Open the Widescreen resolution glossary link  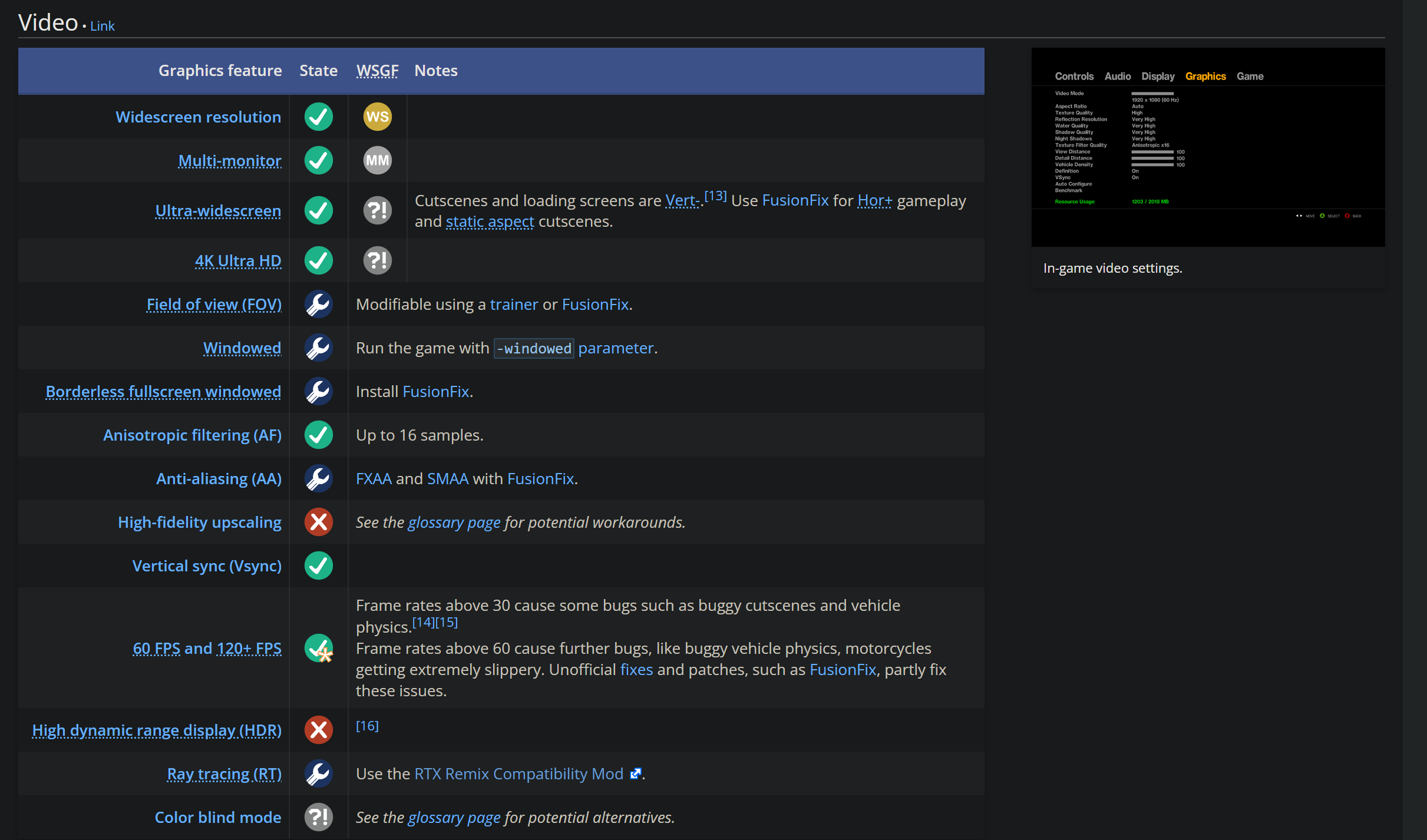(199, 117)
